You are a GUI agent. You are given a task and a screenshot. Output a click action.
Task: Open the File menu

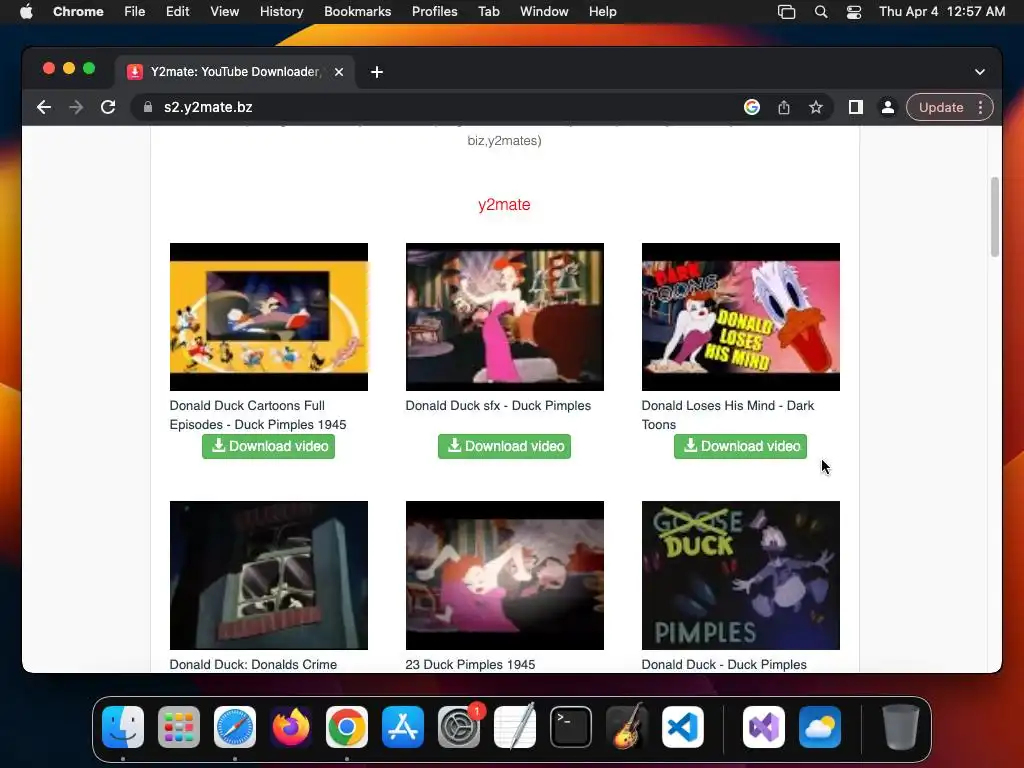[x=135, y=12]
